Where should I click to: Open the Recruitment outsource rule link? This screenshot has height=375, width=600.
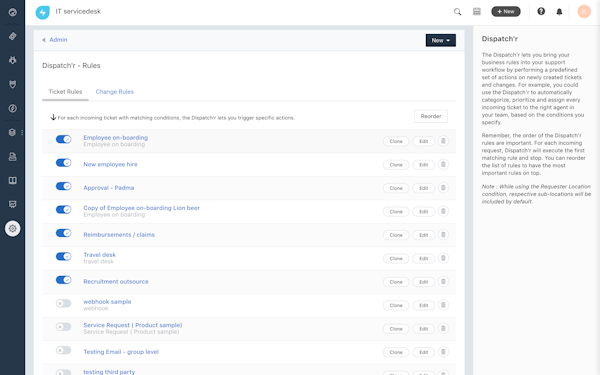click(116, 282)
